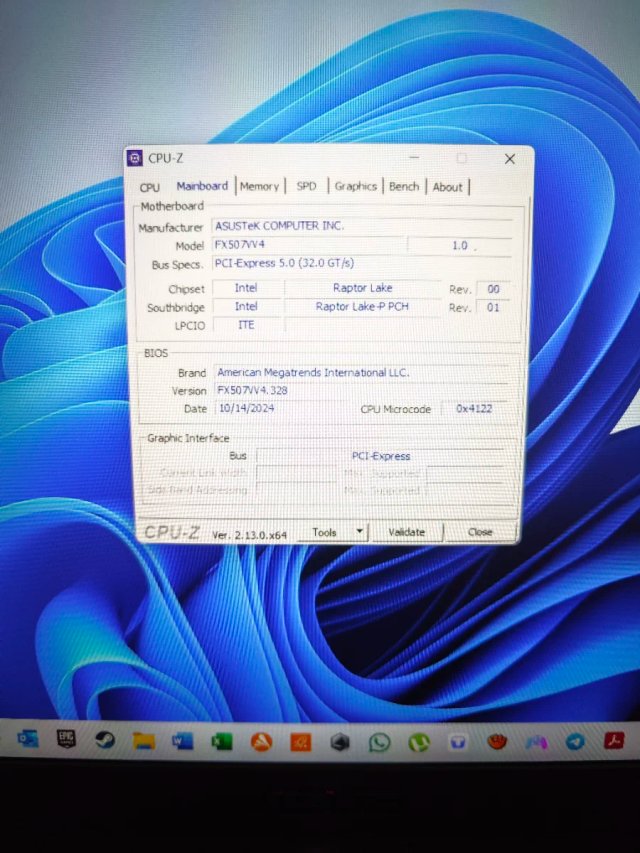Open the gray cube app in the taskbar
The height and width of the screenshot is (853, 640).
point(340,742)
